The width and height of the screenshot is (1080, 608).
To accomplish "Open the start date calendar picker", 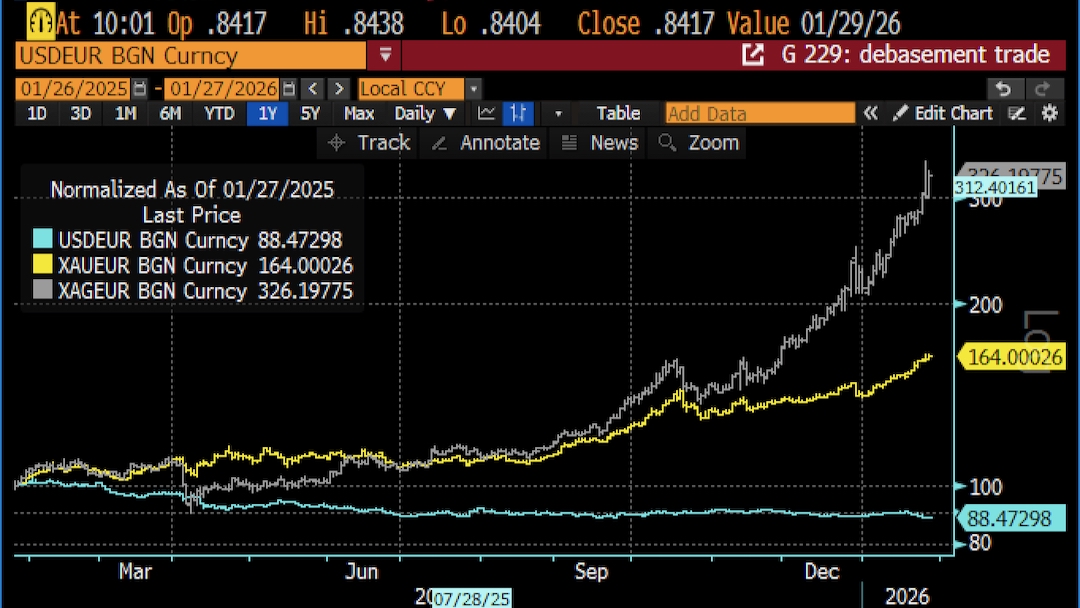I will click(140, 89).
